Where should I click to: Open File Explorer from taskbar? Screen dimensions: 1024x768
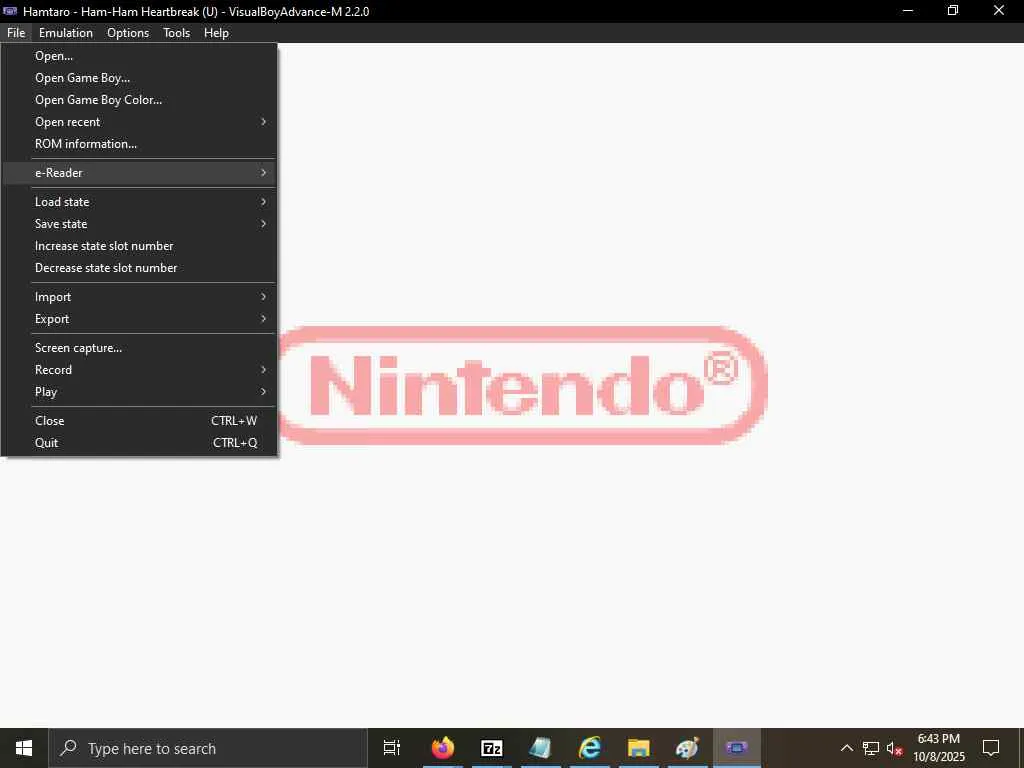(639, 748)
